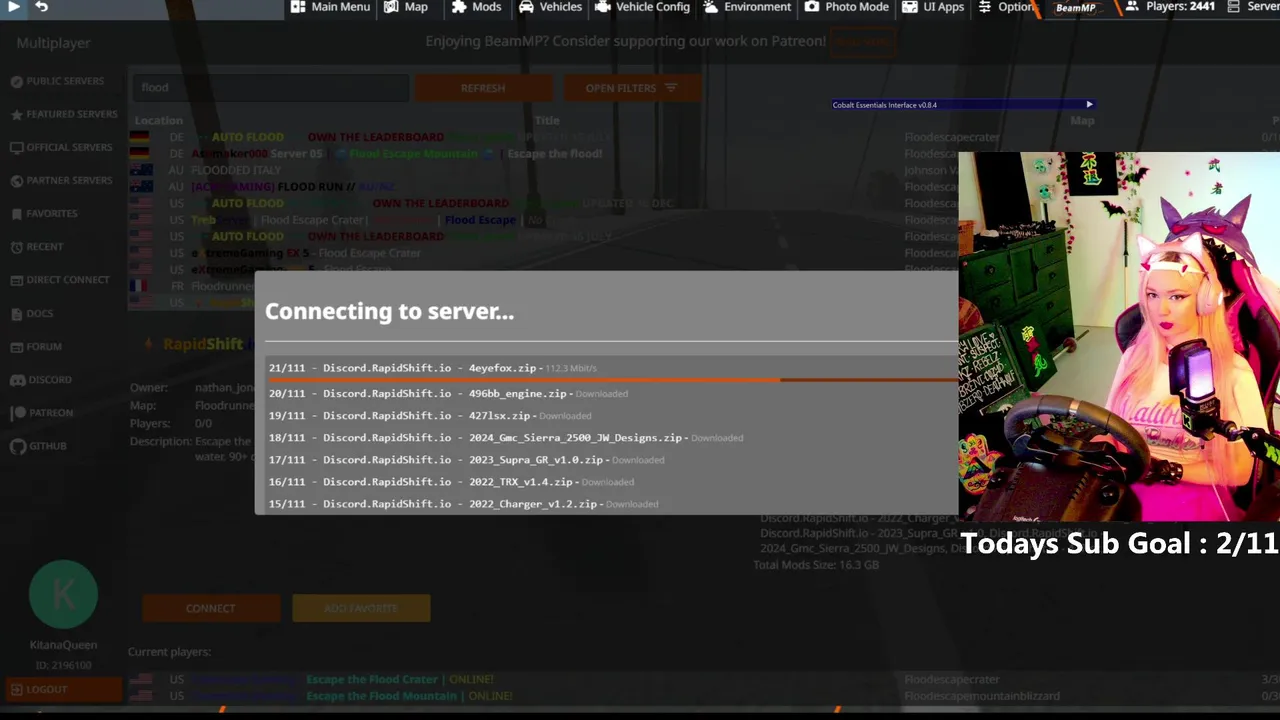
Task: Select Featured Servers in the sidebar
Action: (x=64, y=114)
